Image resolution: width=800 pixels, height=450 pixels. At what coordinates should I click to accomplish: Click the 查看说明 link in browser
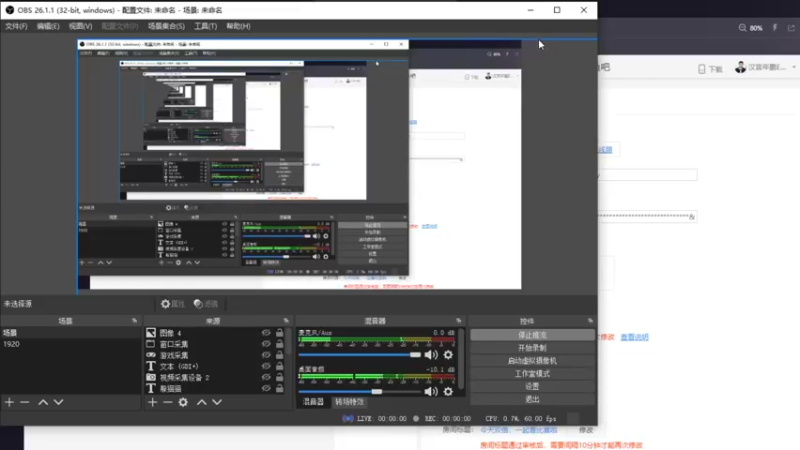click(x=634, y=337)
